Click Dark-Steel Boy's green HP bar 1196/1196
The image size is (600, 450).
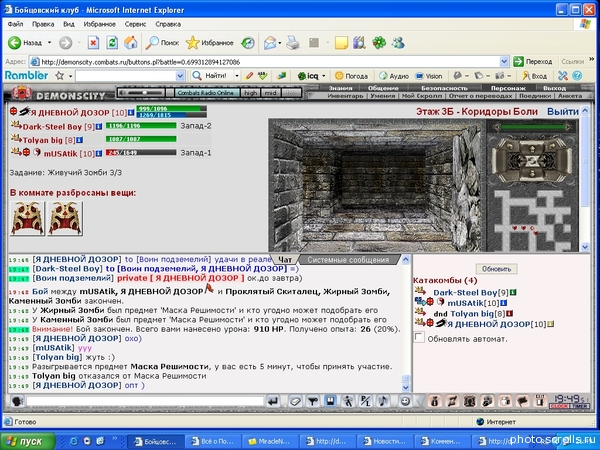pos(141,126)
